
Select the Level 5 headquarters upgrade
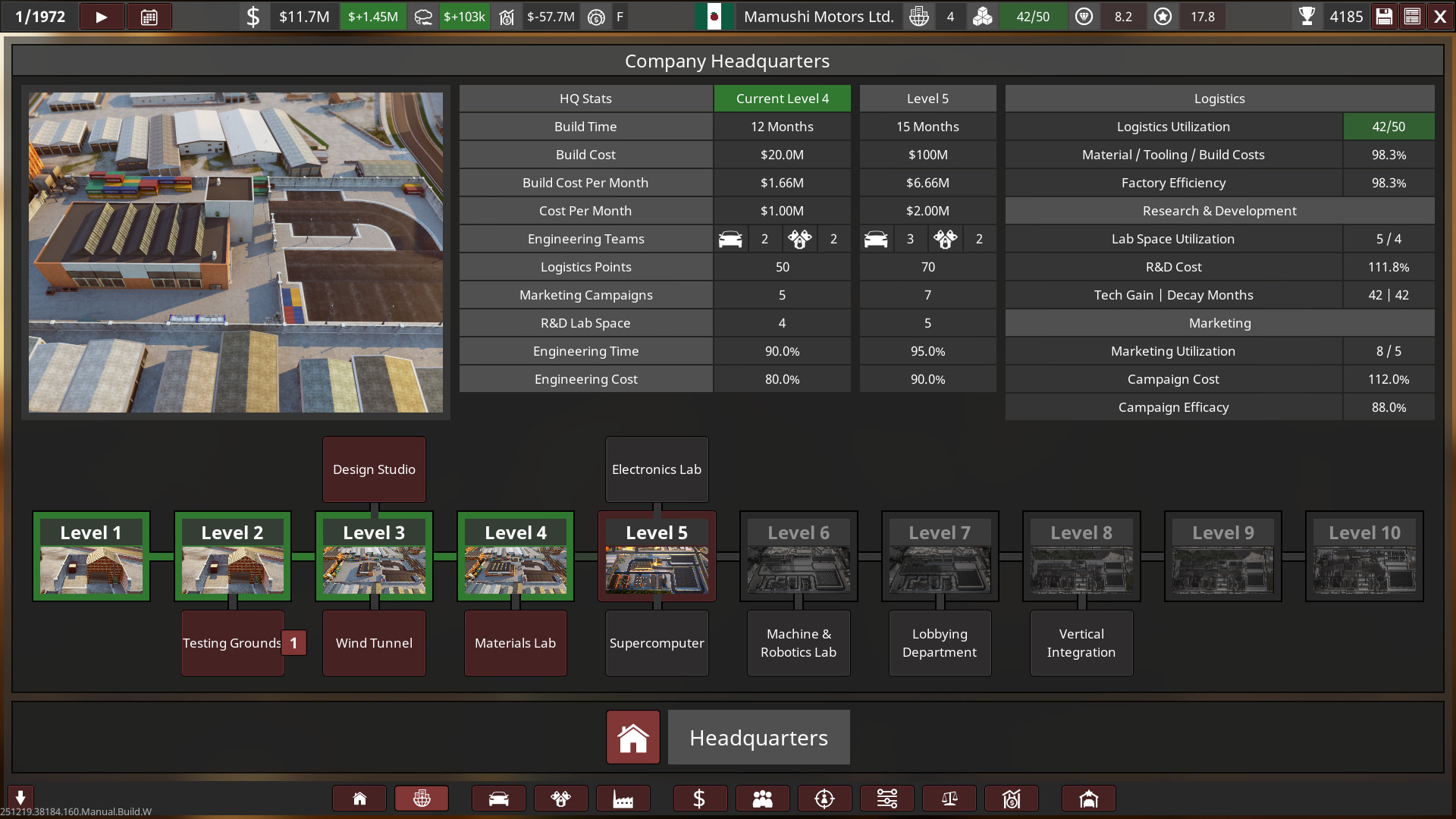click(x=657, y=557)
